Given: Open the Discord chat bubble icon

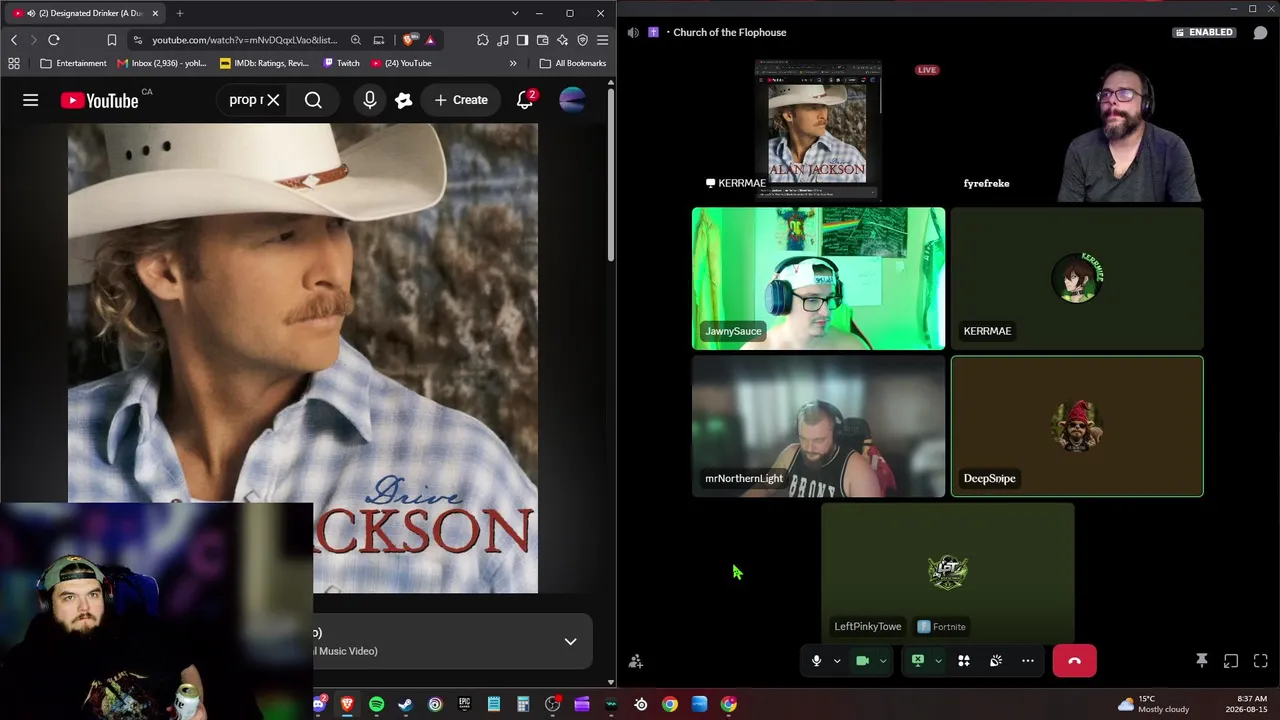Looking at the screenshot, I should tap(1260, 32).
